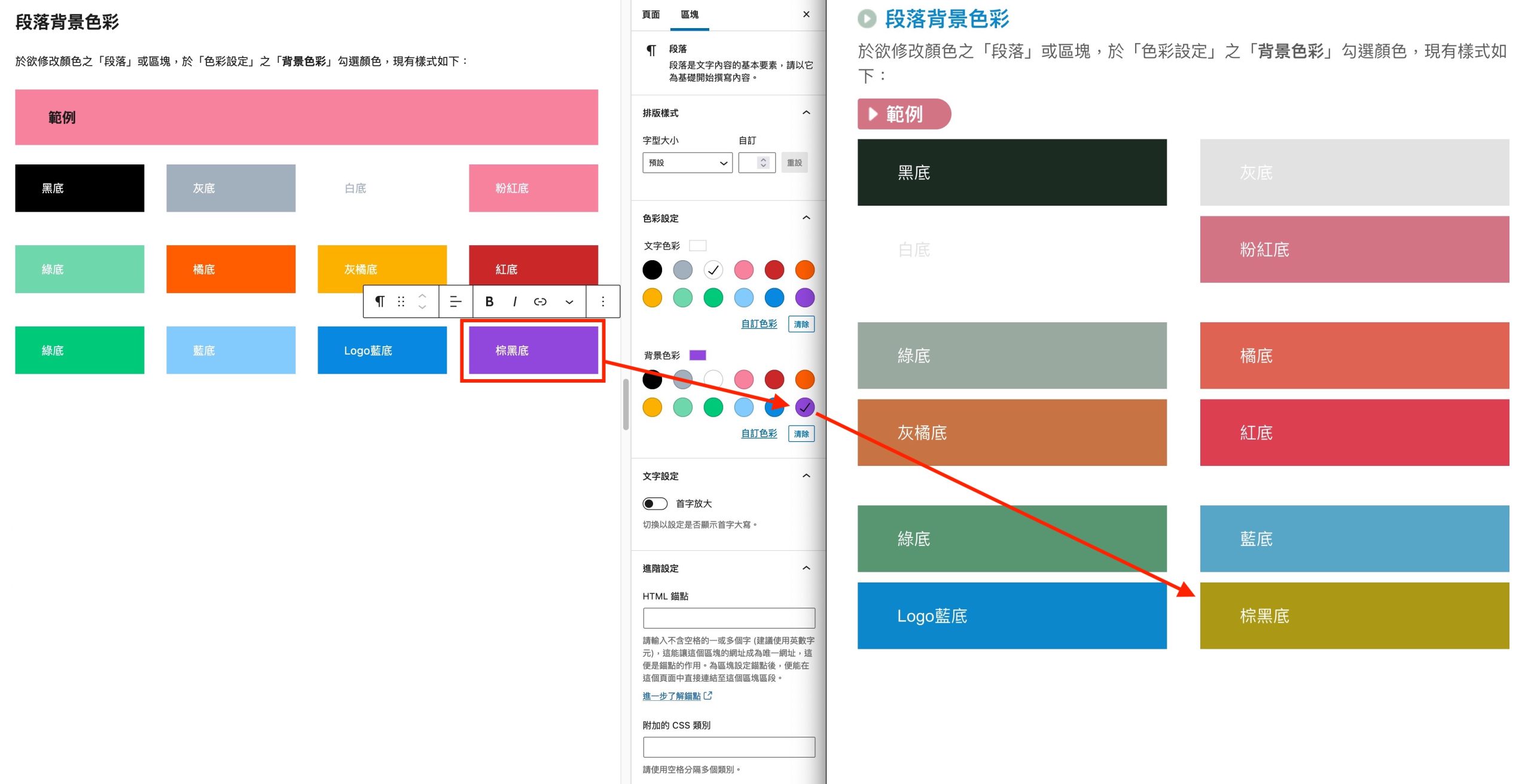Choose blue text color swatch
The width and height of the screenshot is (1531, 784).
774,298
